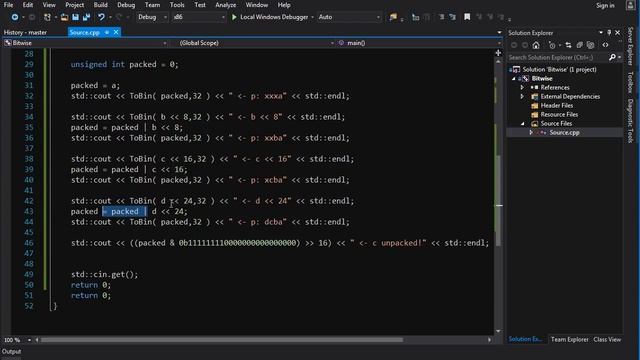Click the editor horizontal scrollbar thumb

tap(222, 340)
